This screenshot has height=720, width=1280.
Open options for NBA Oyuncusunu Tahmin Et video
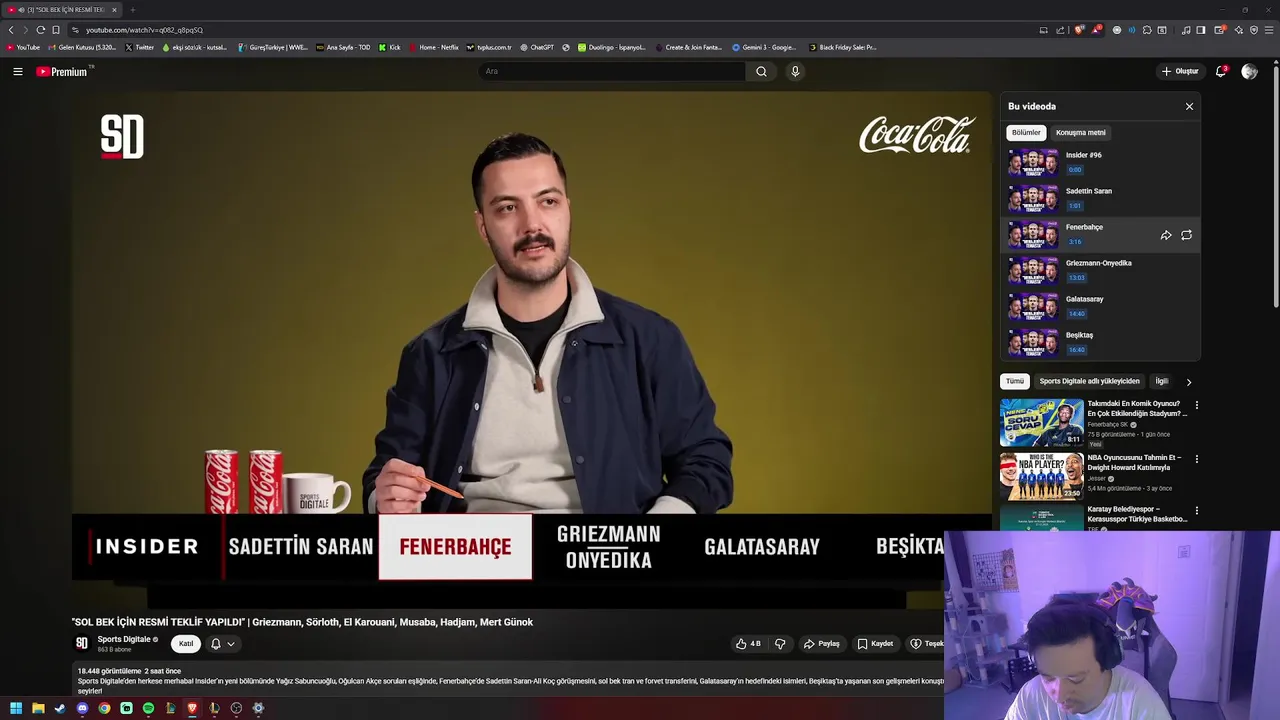1196,460
